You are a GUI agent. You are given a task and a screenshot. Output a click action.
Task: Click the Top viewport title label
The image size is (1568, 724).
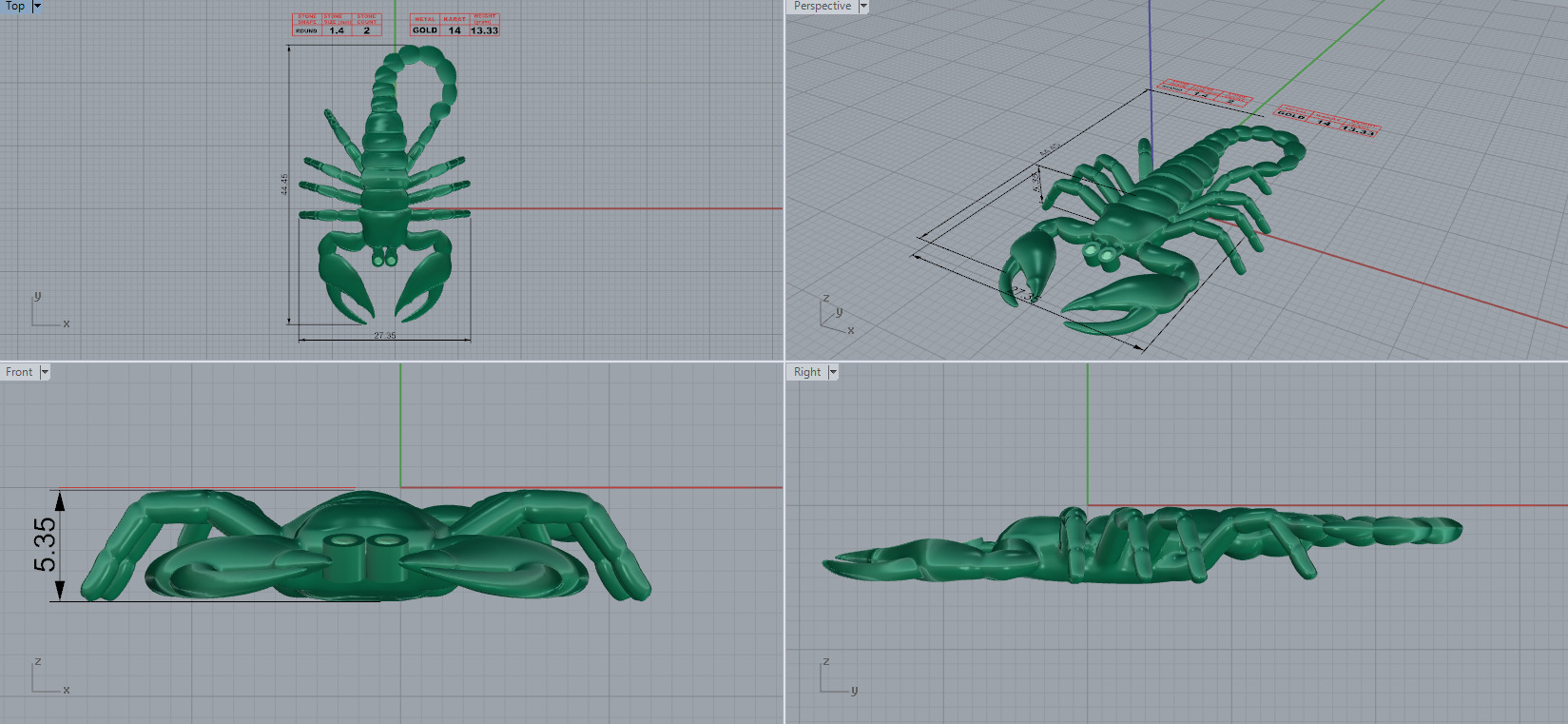pos(15,6)
